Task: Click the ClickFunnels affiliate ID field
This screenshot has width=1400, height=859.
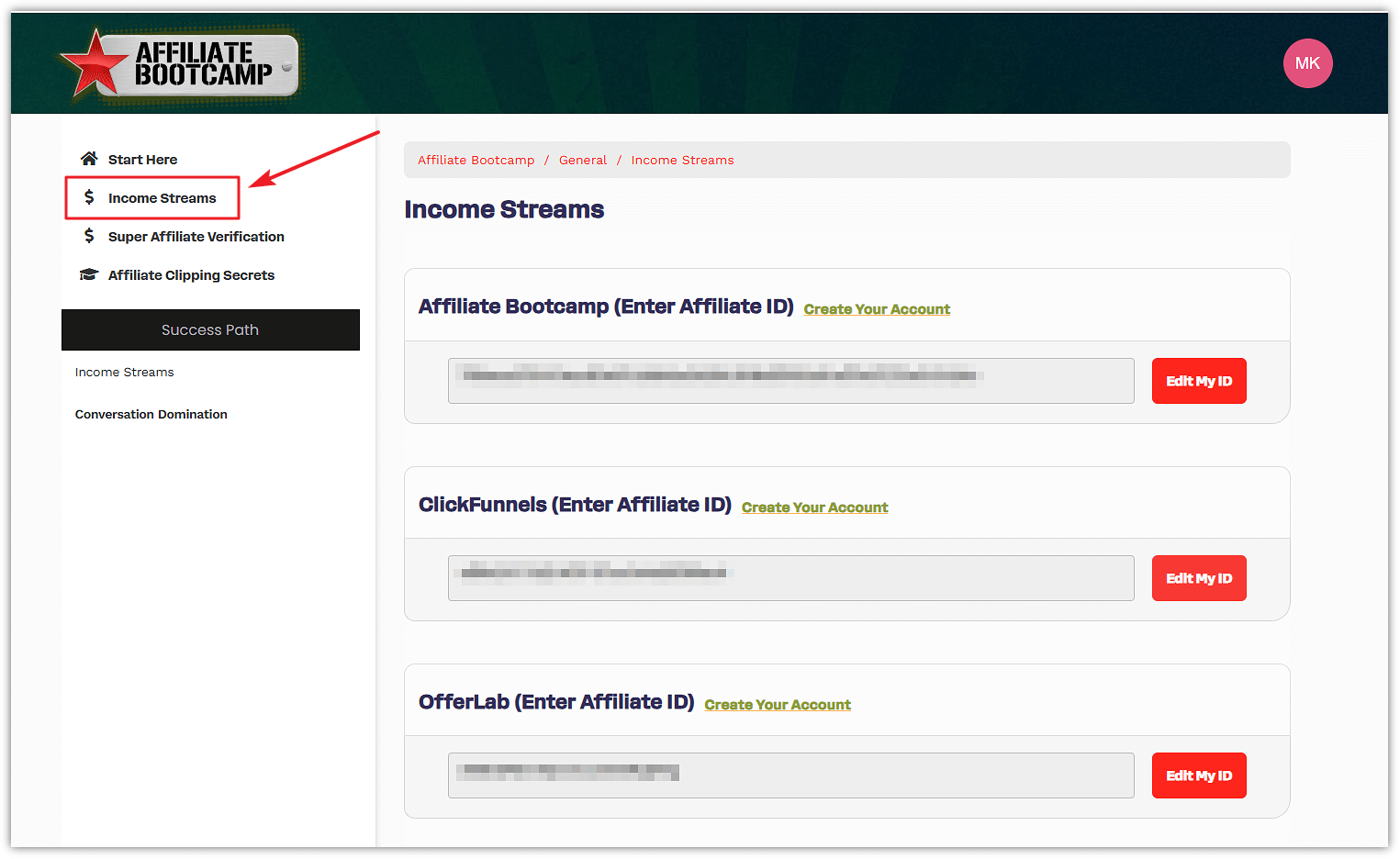Action: (x=791, y=578)
